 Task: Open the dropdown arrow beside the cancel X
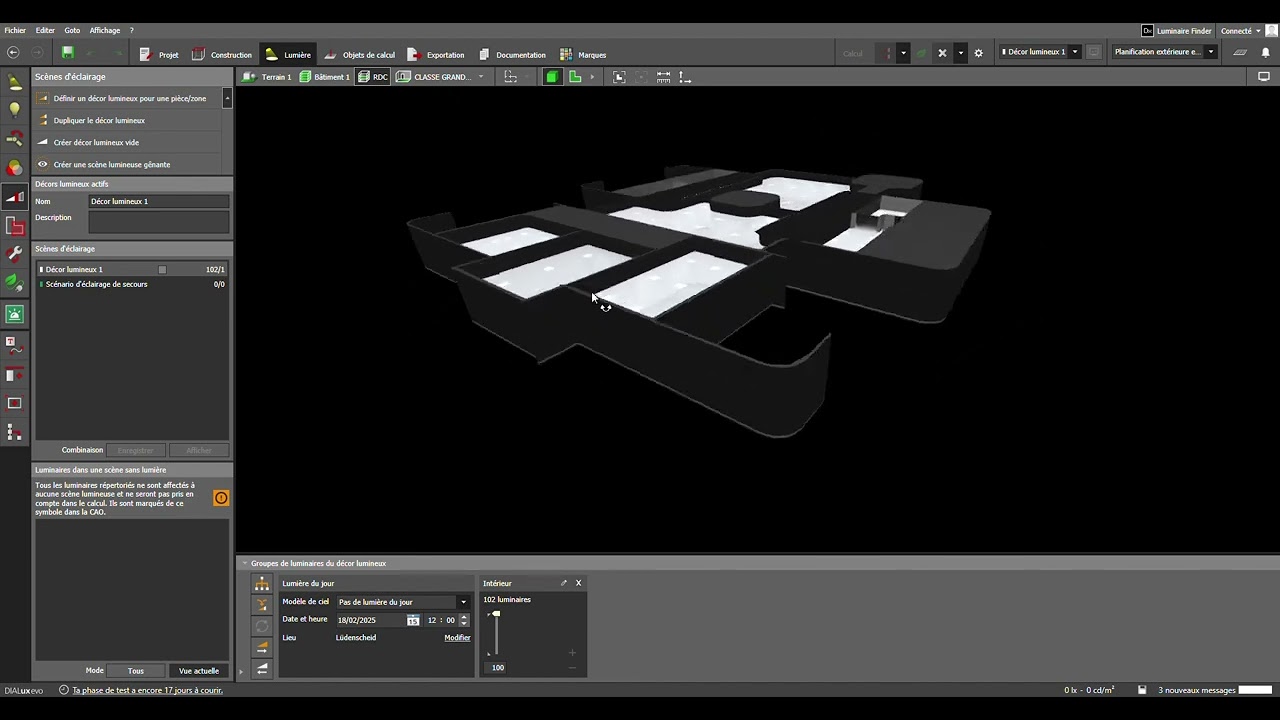(961, 53)
